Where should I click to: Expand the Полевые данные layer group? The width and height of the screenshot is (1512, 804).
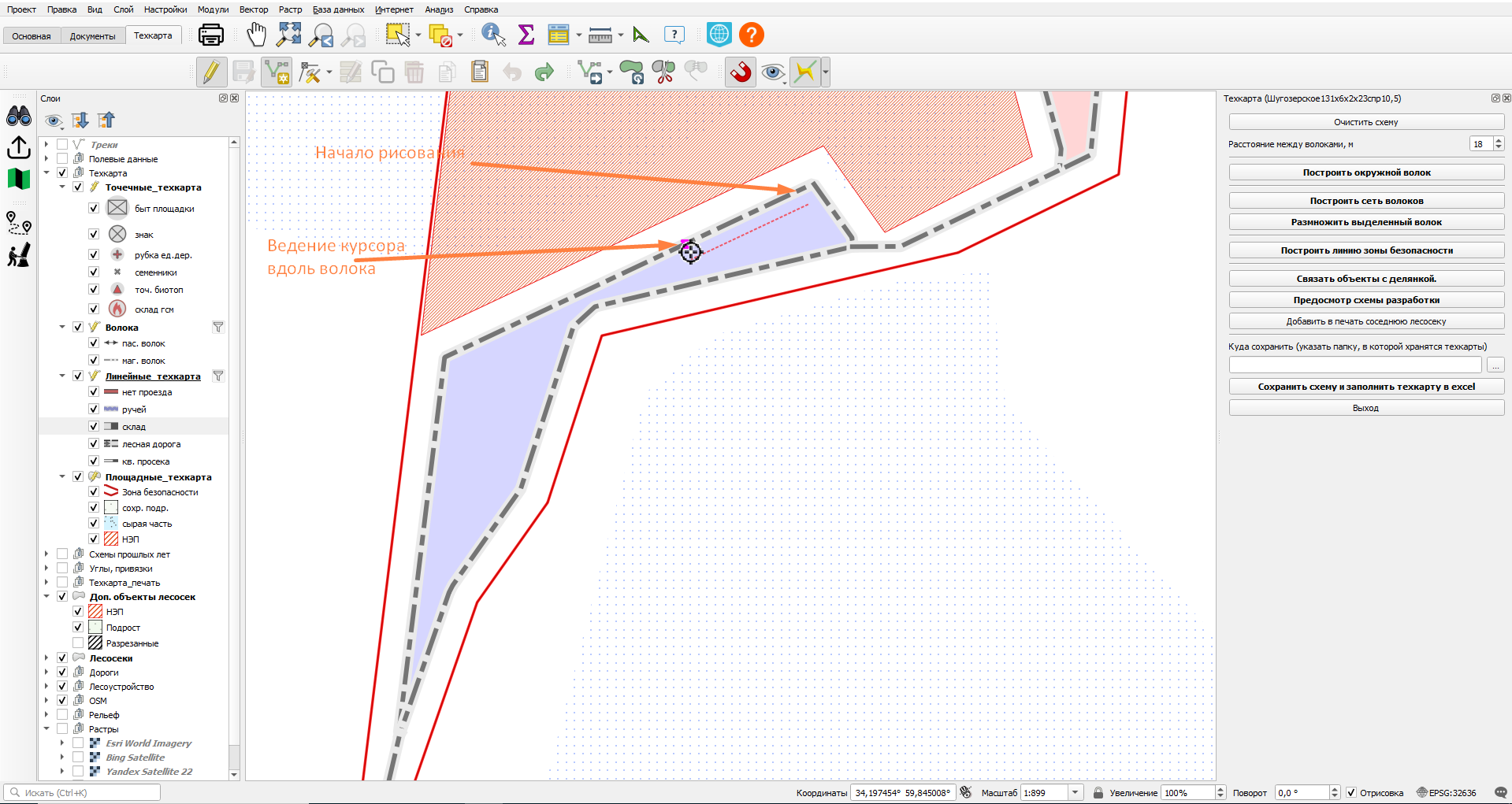46,159
